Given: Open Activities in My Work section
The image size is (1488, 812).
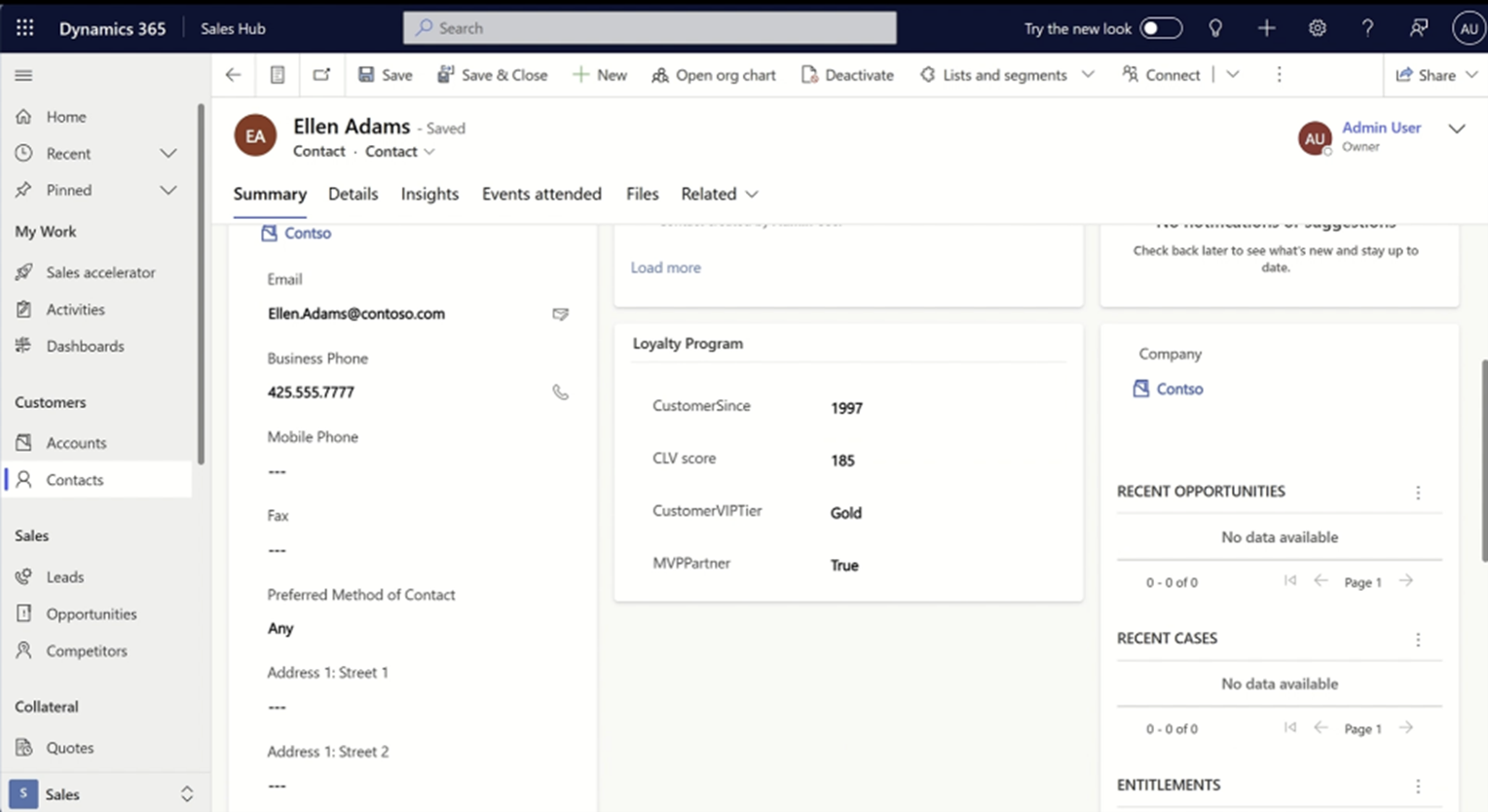Looking at the screenshot, I should pos(76,310).
